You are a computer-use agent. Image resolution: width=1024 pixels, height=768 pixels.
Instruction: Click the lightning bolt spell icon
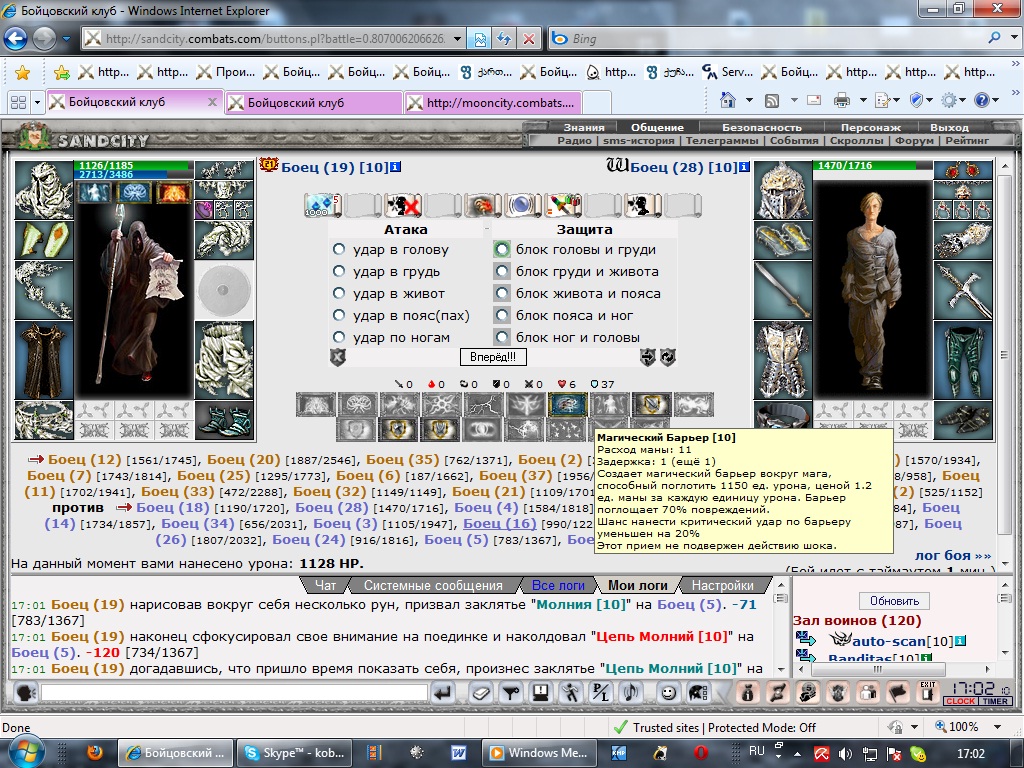pos(482,404)
